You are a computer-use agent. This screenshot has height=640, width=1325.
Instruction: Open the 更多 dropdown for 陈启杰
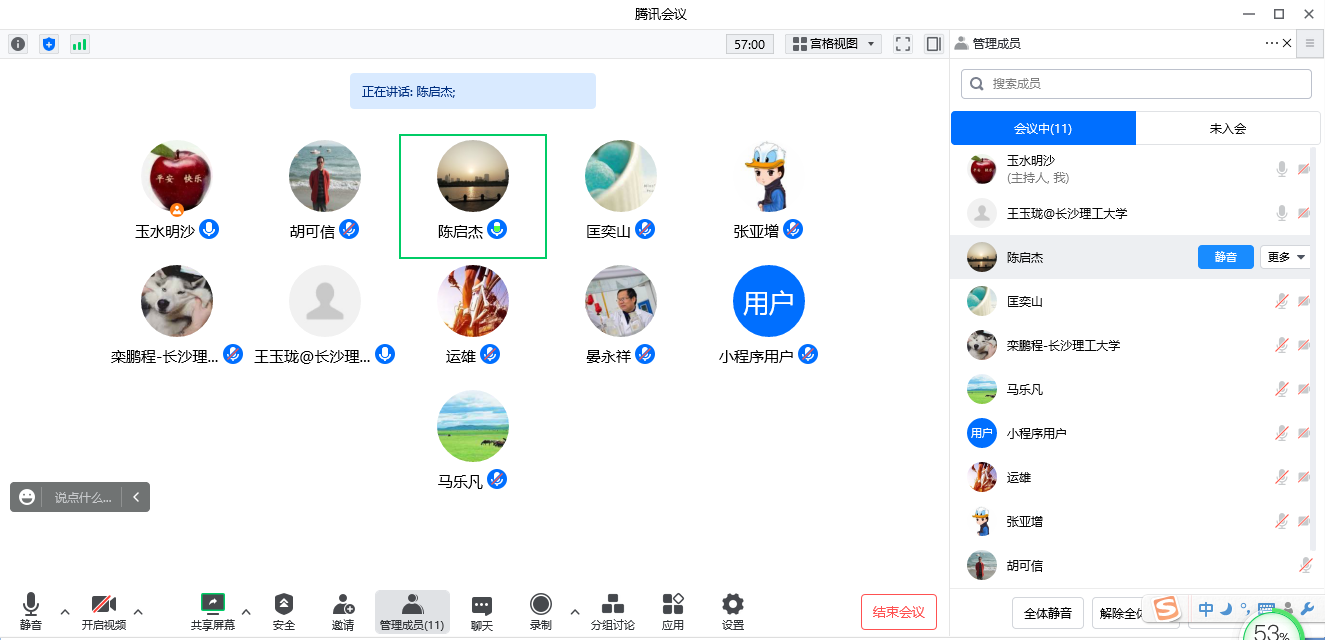pos(1286,257)
